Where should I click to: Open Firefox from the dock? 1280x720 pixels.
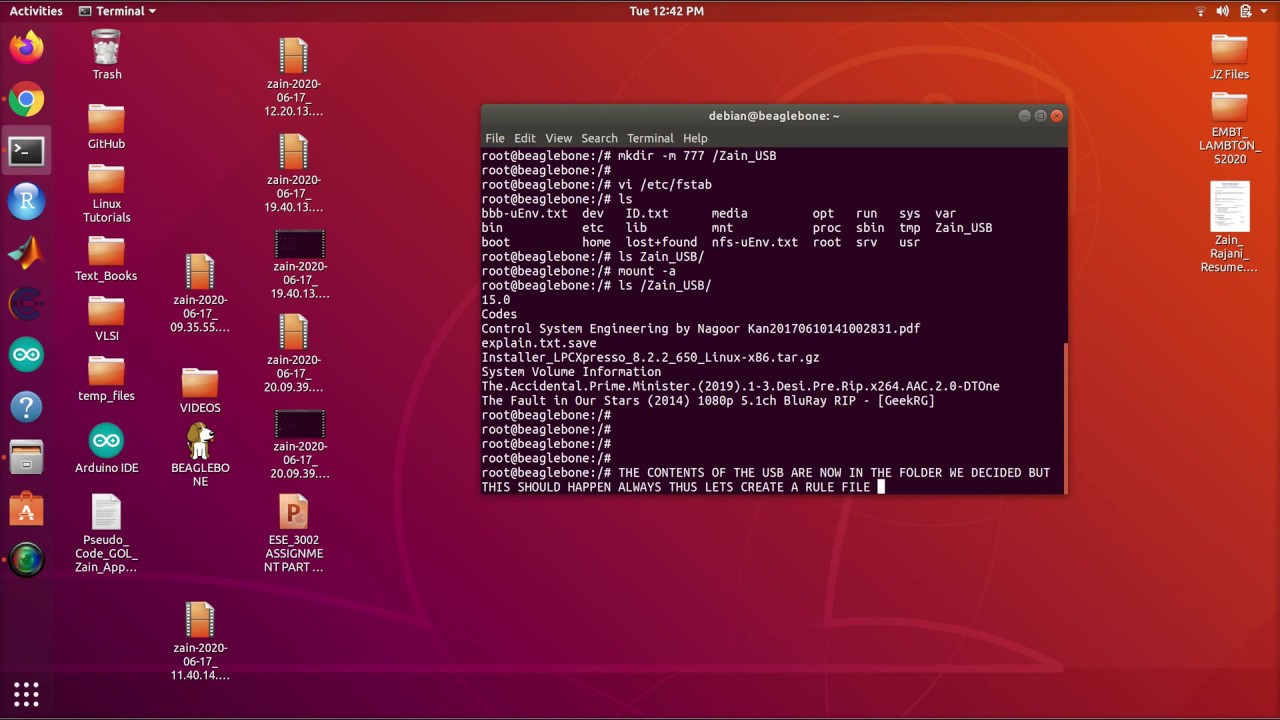click(27, 47)
